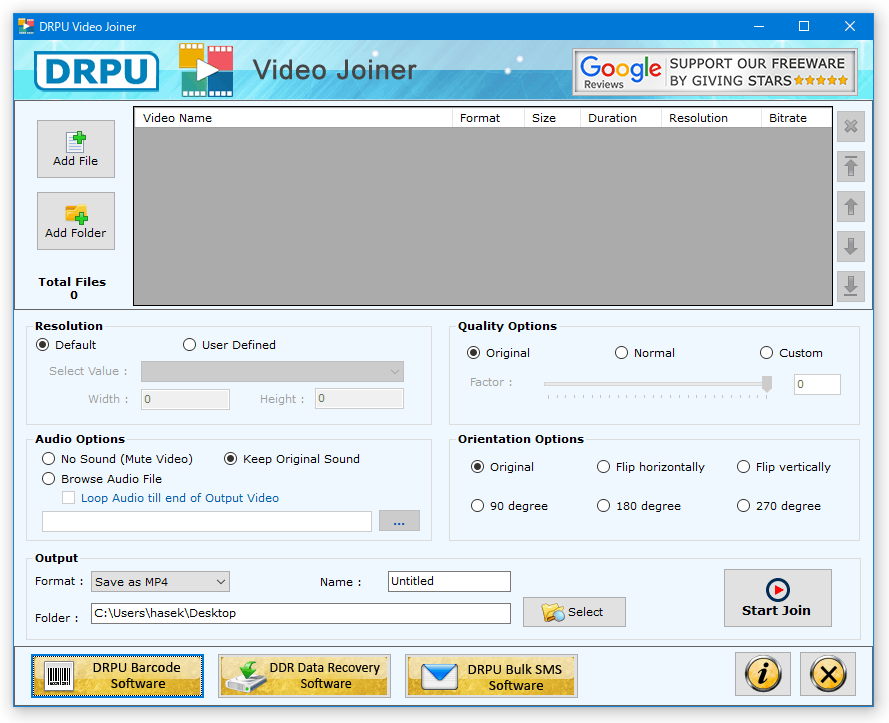
Task: Open the Select Value resolution dropdown
Action: [272, 371]
